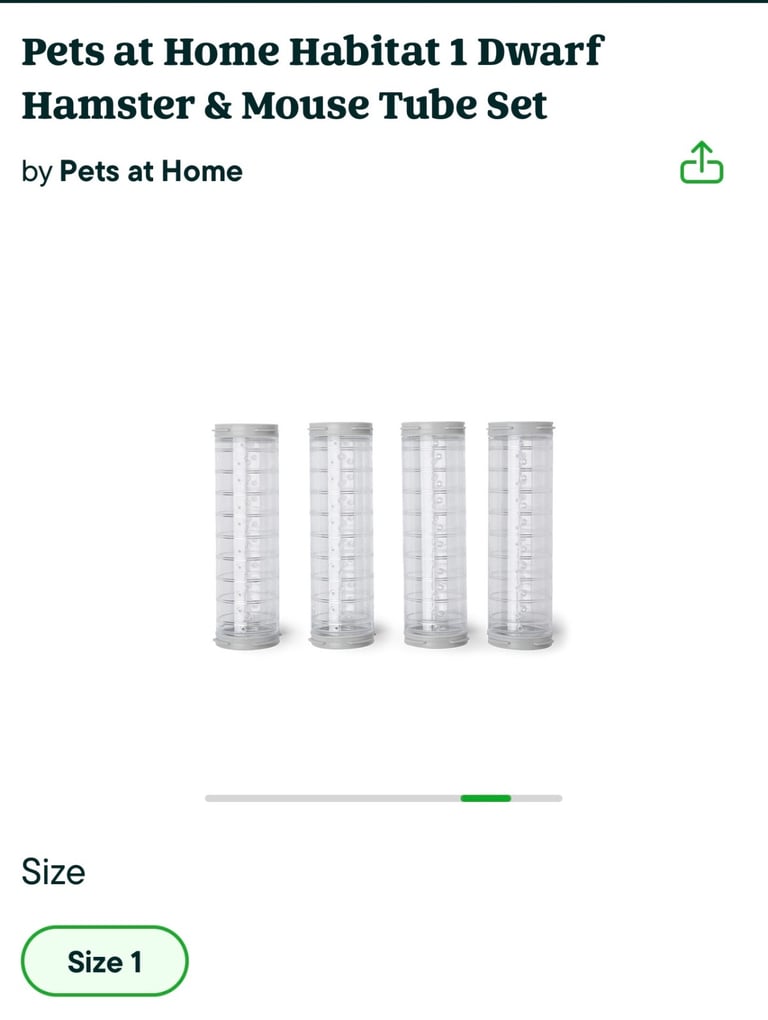Click carousel track right of green indicator
This screenshot has width=768, height=1020.
tap(537, 798)
